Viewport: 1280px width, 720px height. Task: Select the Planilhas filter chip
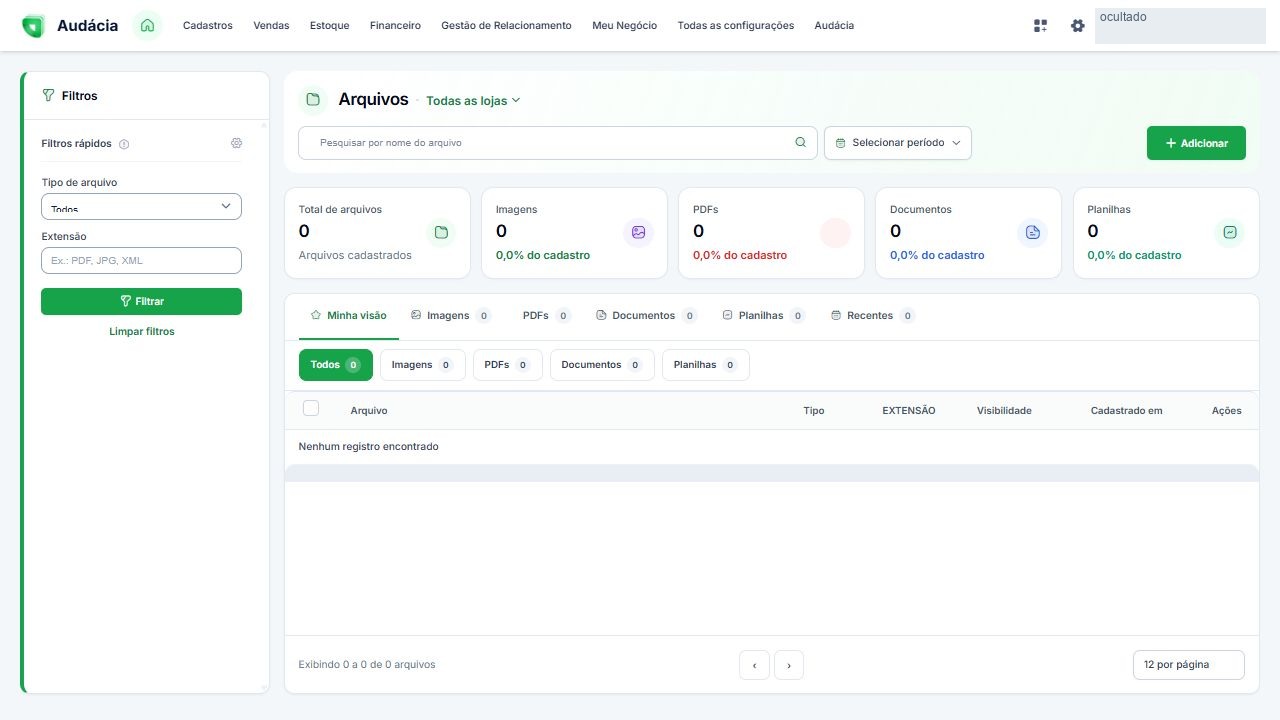tap(706, 365)
